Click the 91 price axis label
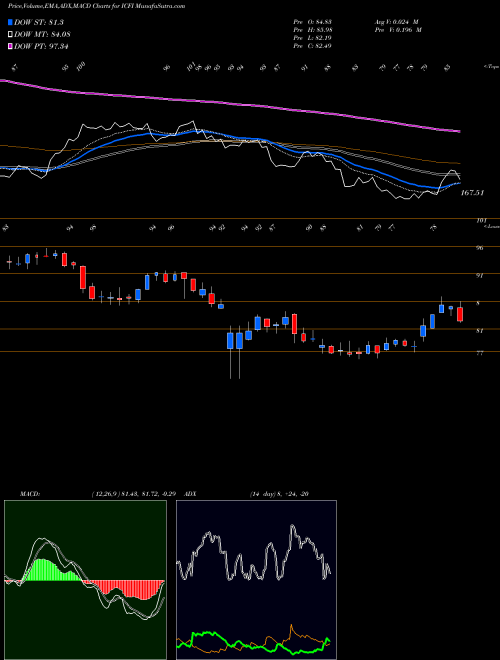 tap(479, 276)
